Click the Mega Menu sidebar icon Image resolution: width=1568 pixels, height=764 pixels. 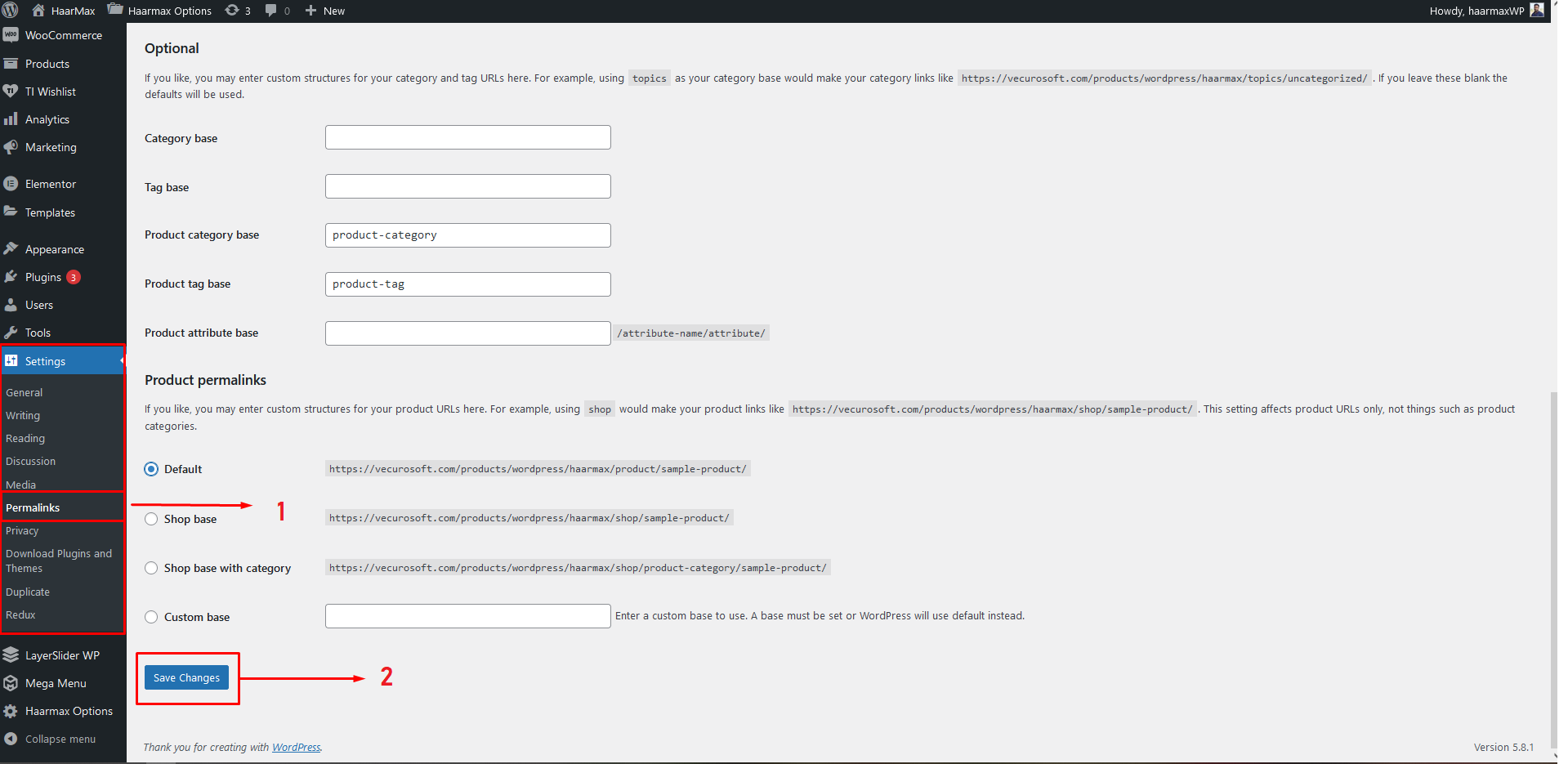[11, 683]
